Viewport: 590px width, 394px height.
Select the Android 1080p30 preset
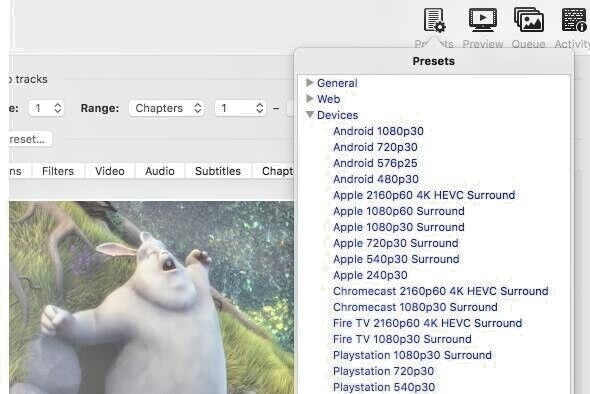point(378,131)
